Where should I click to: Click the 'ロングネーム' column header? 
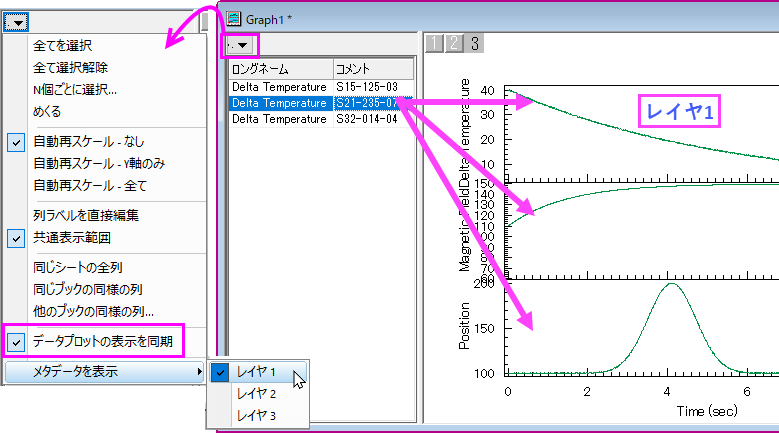tap(281, 69)
